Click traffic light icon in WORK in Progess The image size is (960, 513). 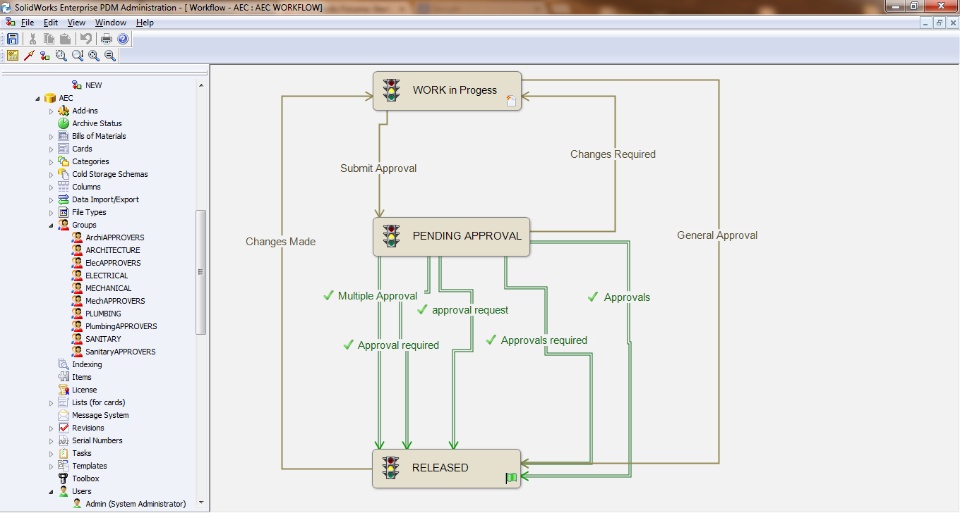391,91
